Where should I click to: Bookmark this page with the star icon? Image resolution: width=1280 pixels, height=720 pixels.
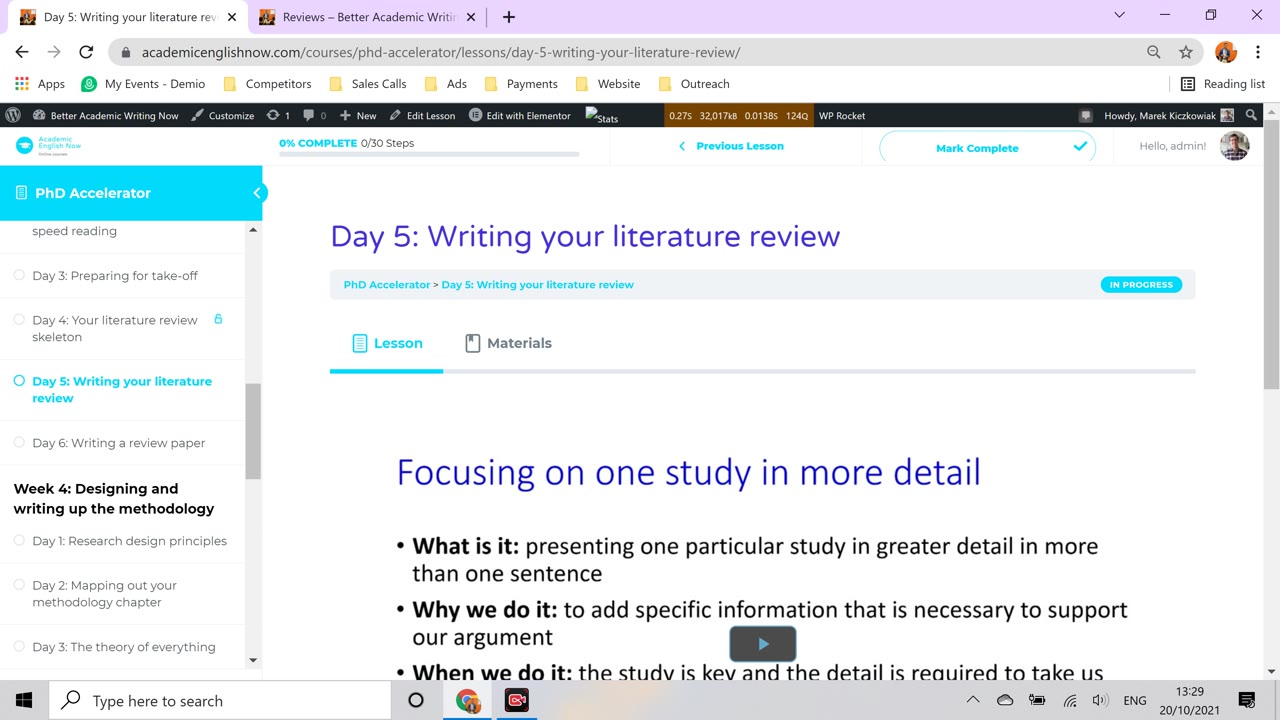[1186, 52]
